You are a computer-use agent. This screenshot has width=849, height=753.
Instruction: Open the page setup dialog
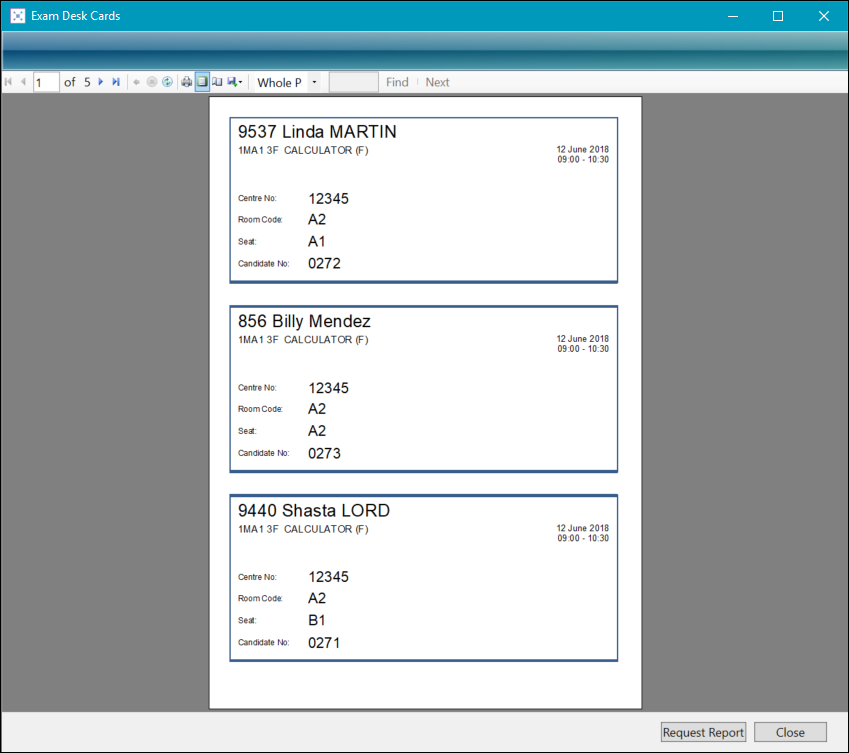point(217,82)
